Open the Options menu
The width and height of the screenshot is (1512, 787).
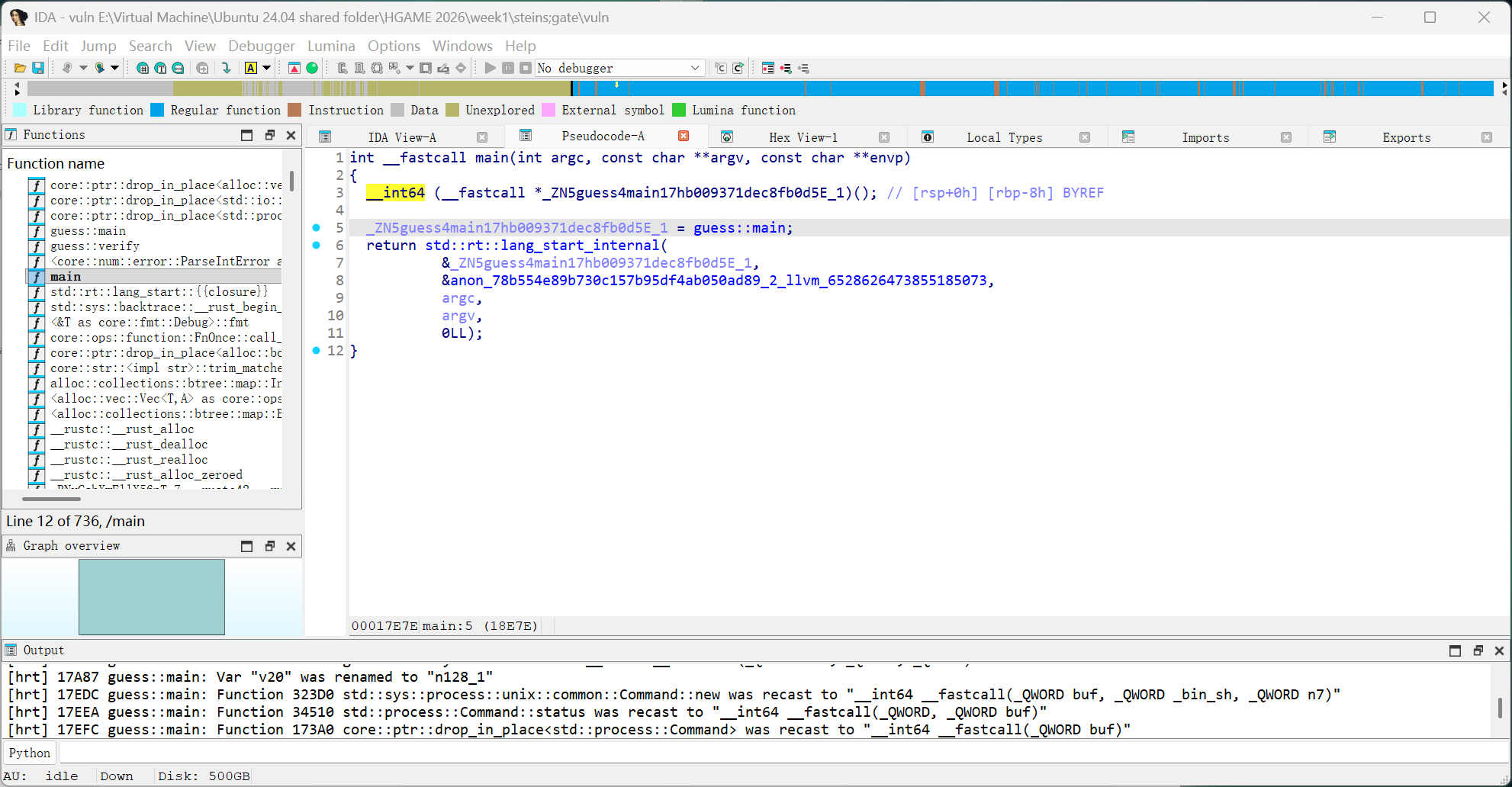[x=394, y=46]
